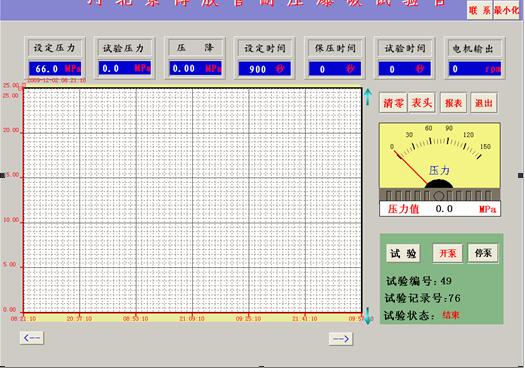Click the 试验压力 0.0 MPa display
The width and height of the screenshot is (525, 368).
tap(125, 68)
